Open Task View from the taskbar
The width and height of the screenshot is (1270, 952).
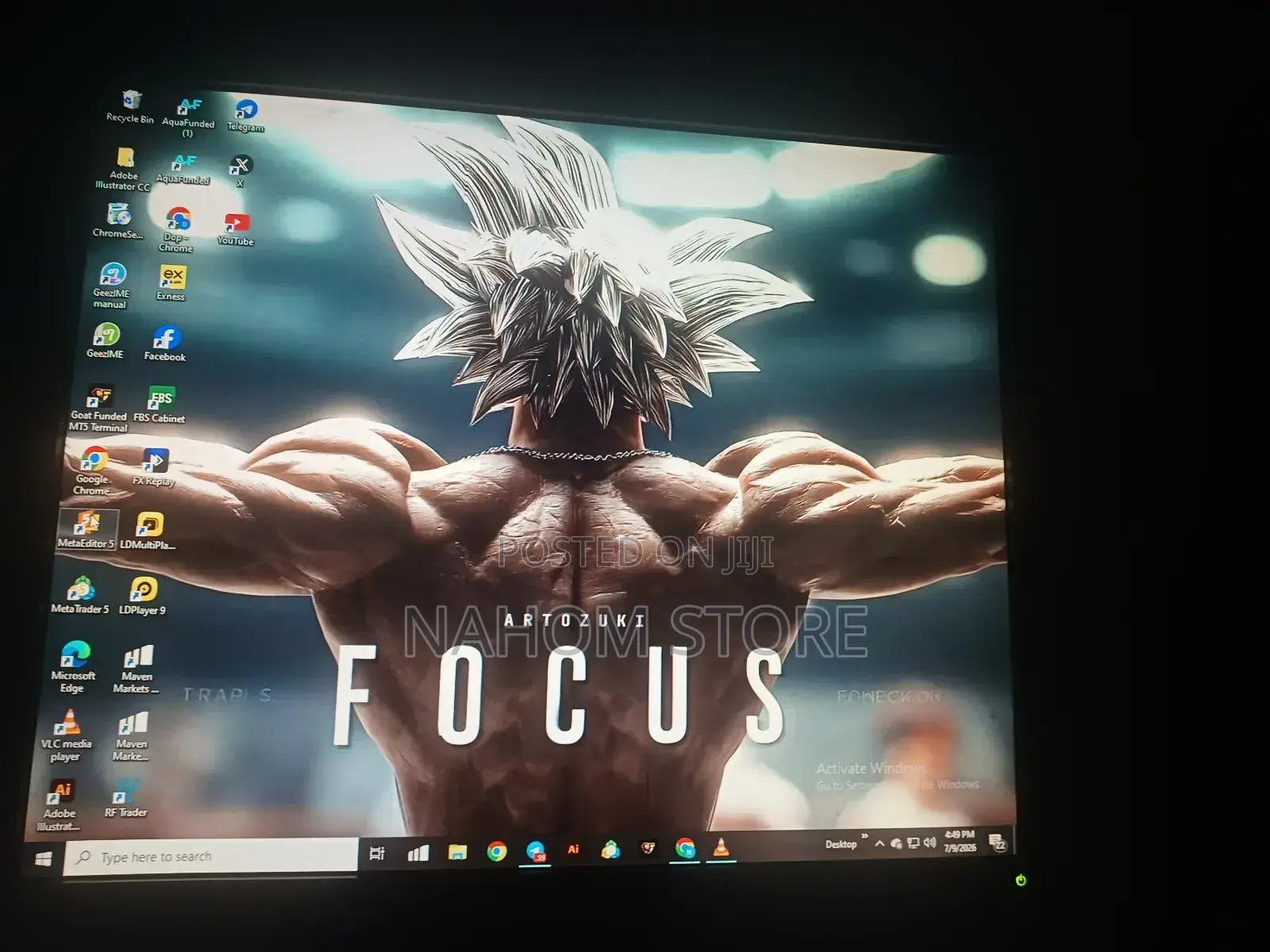coord(378,853)
